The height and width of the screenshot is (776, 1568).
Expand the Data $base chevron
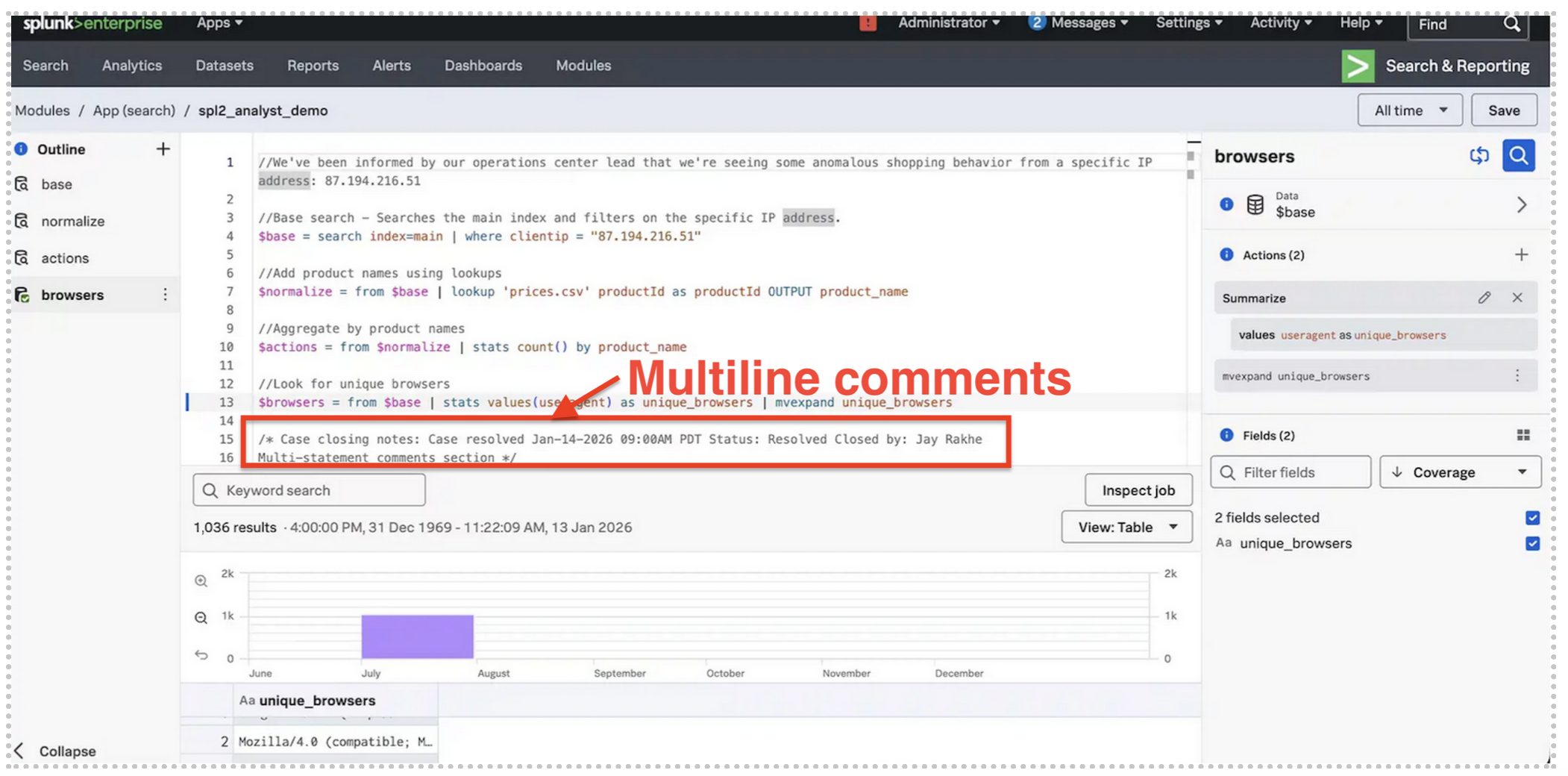(1521, 204)
